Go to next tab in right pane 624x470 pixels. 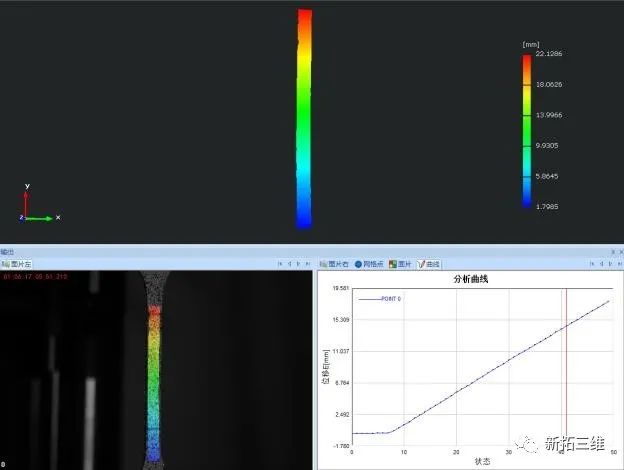(x=610, y=264)
